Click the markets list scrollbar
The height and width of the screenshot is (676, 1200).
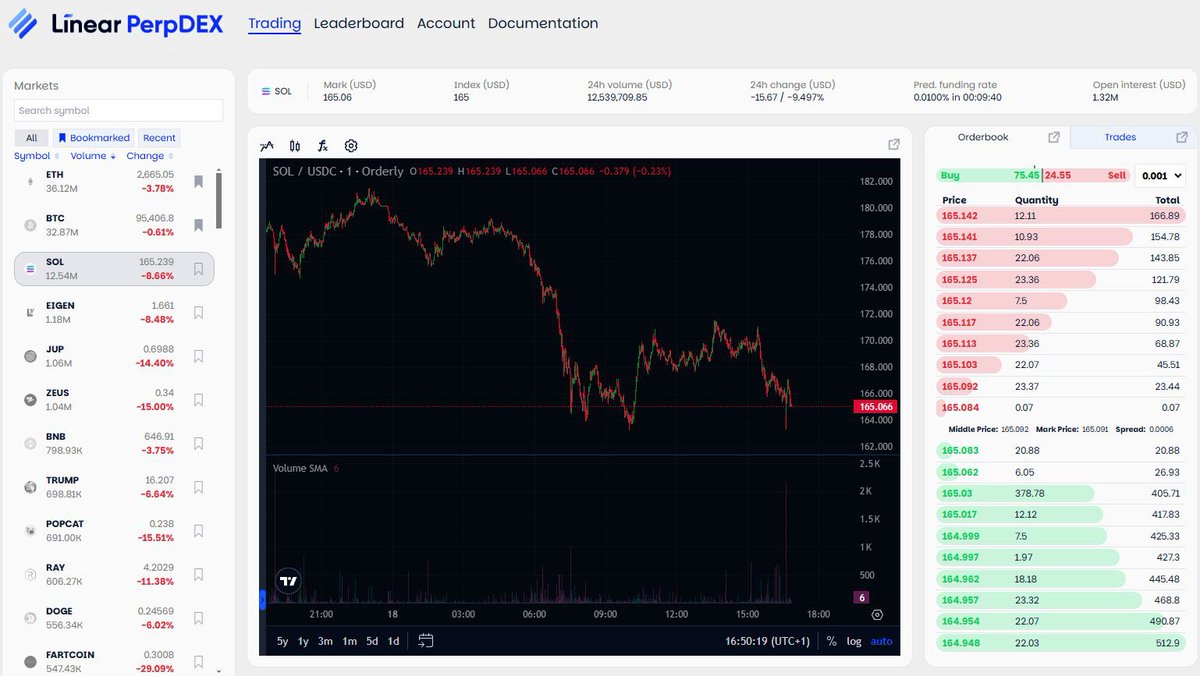219,200
